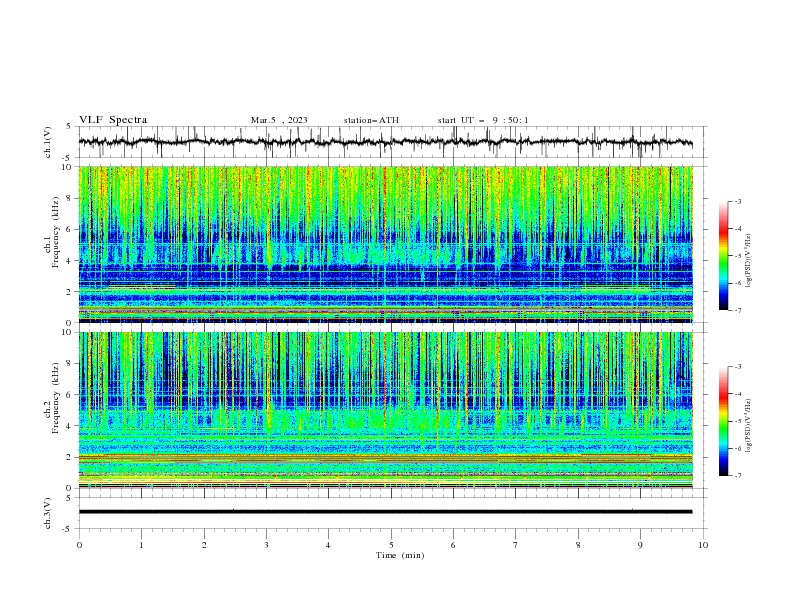792x612 pixels.
Task: Click the 'Time (min)' x-axis label
Action: 400,555
